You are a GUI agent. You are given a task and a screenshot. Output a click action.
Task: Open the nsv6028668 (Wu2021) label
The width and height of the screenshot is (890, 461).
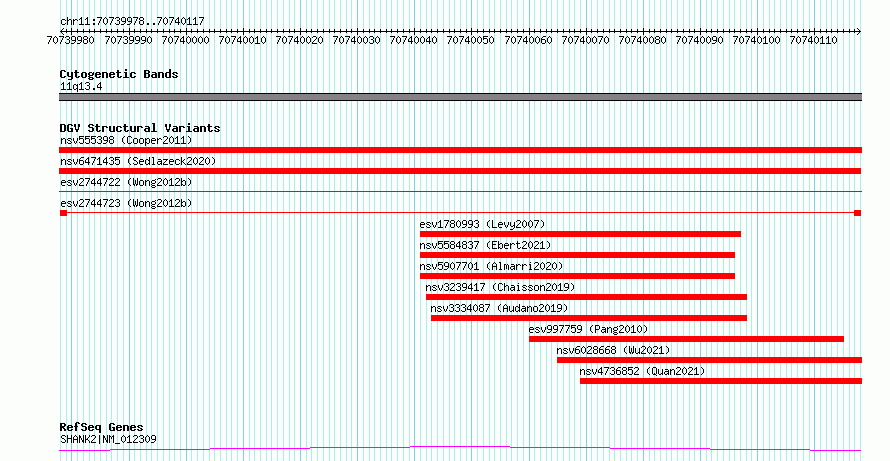point(614,350)
